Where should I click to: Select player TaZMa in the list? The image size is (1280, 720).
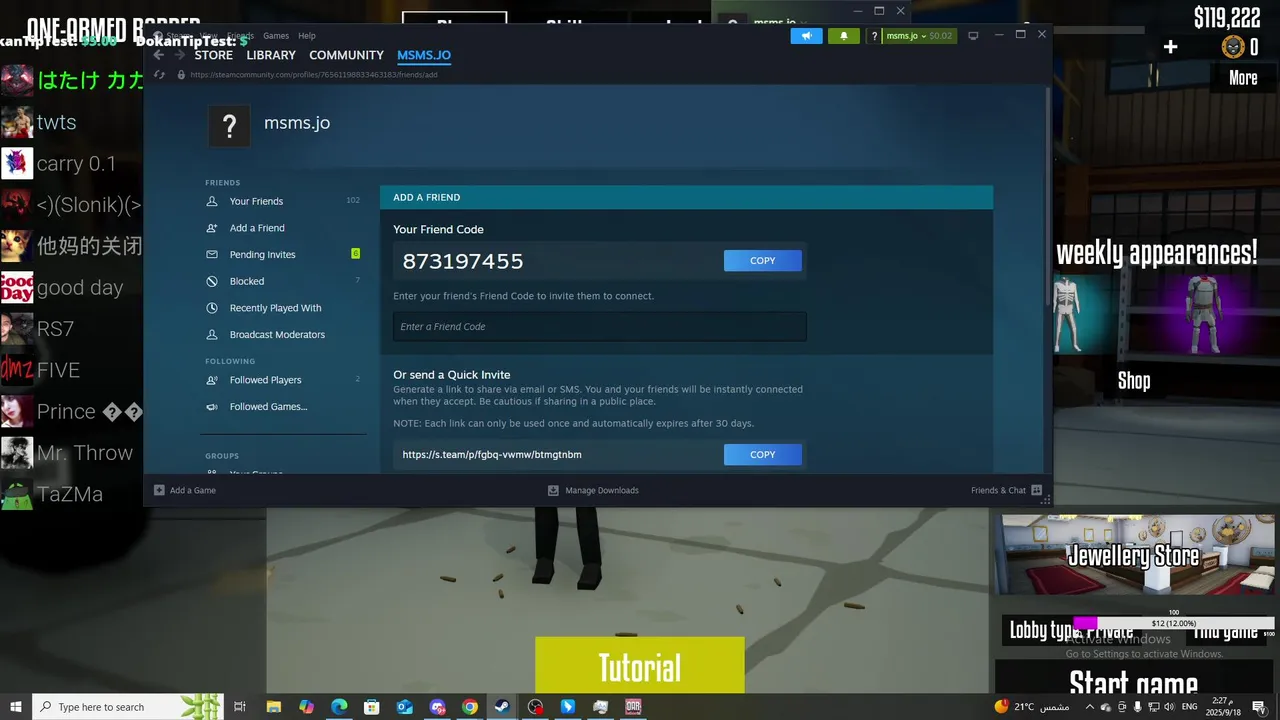point(72,494)
